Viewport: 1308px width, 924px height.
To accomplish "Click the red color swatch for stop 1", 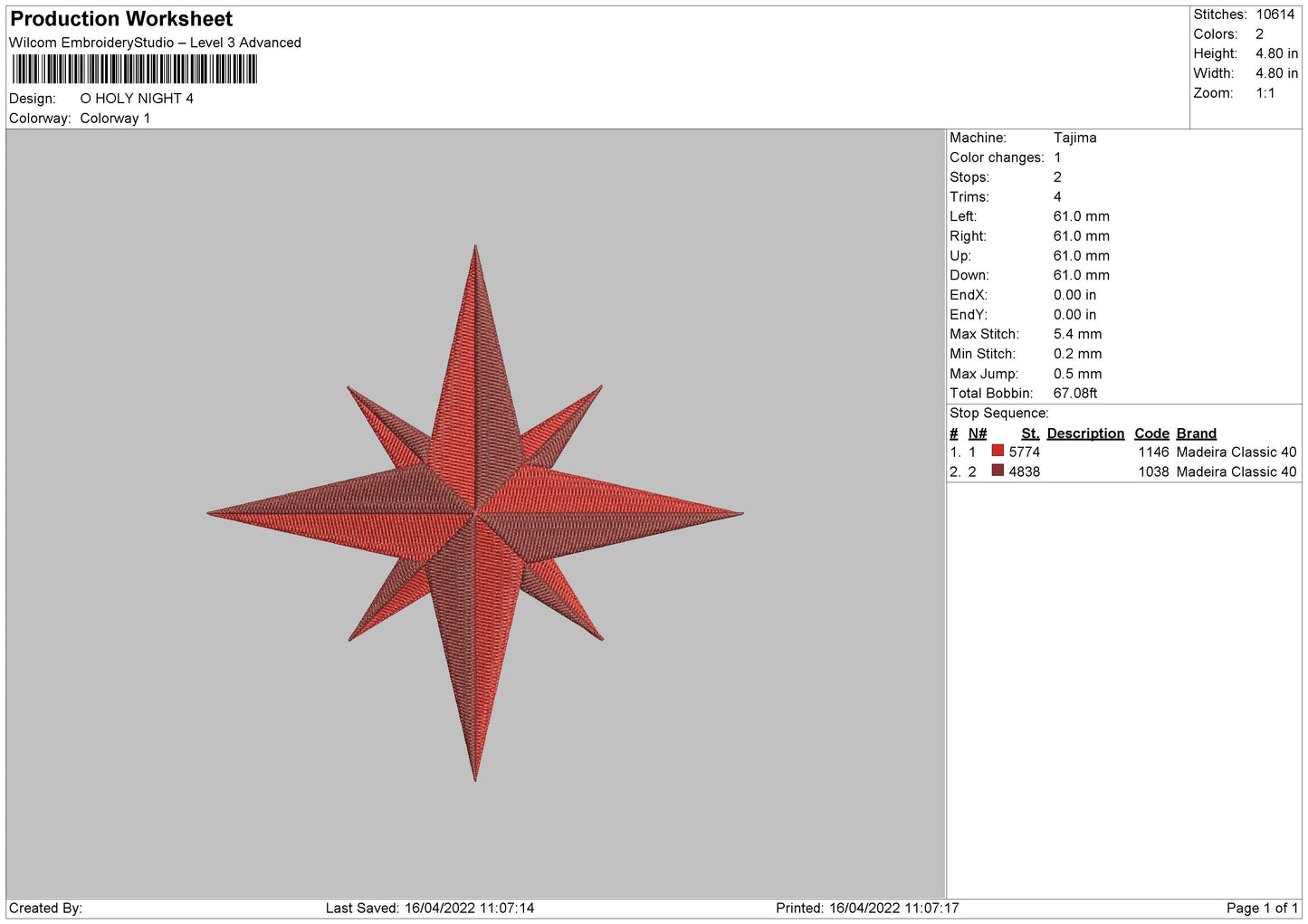I will coord(998,451).
